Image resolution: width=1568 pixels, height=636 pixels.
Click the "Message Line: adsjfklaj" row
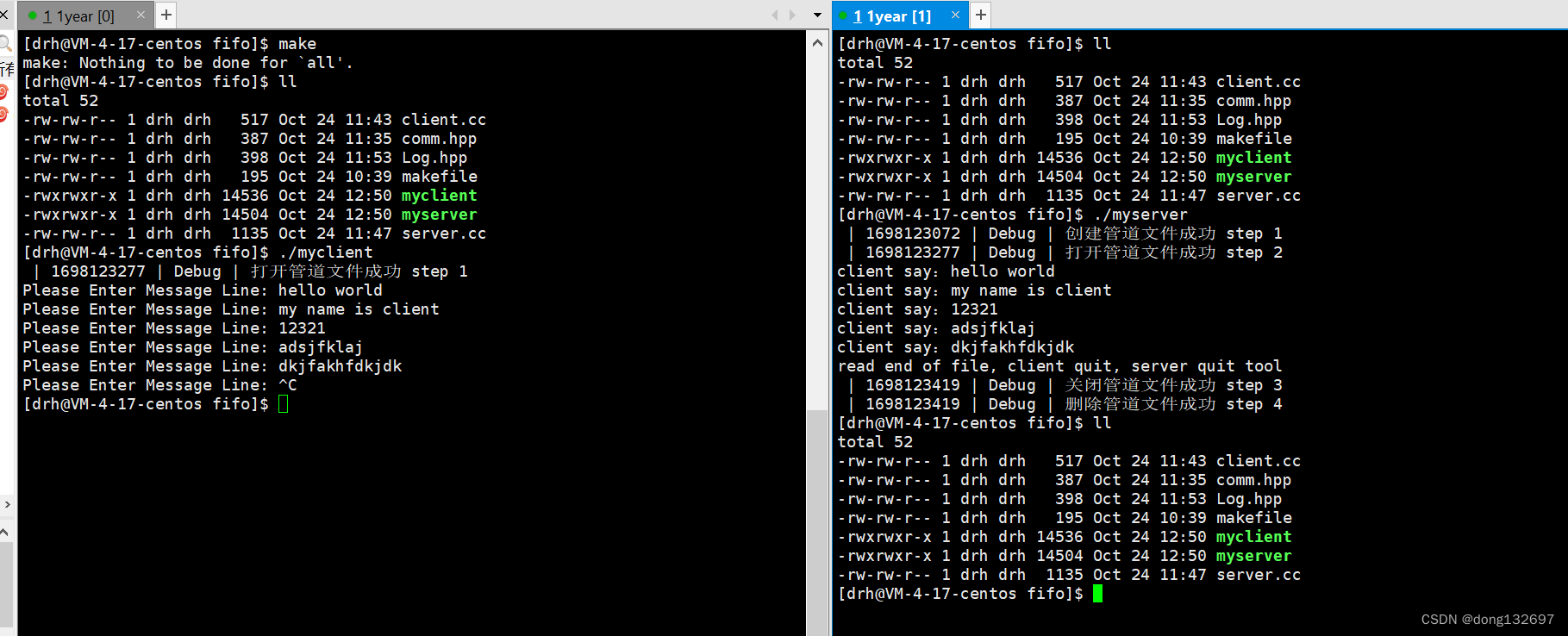coord(193,347)
